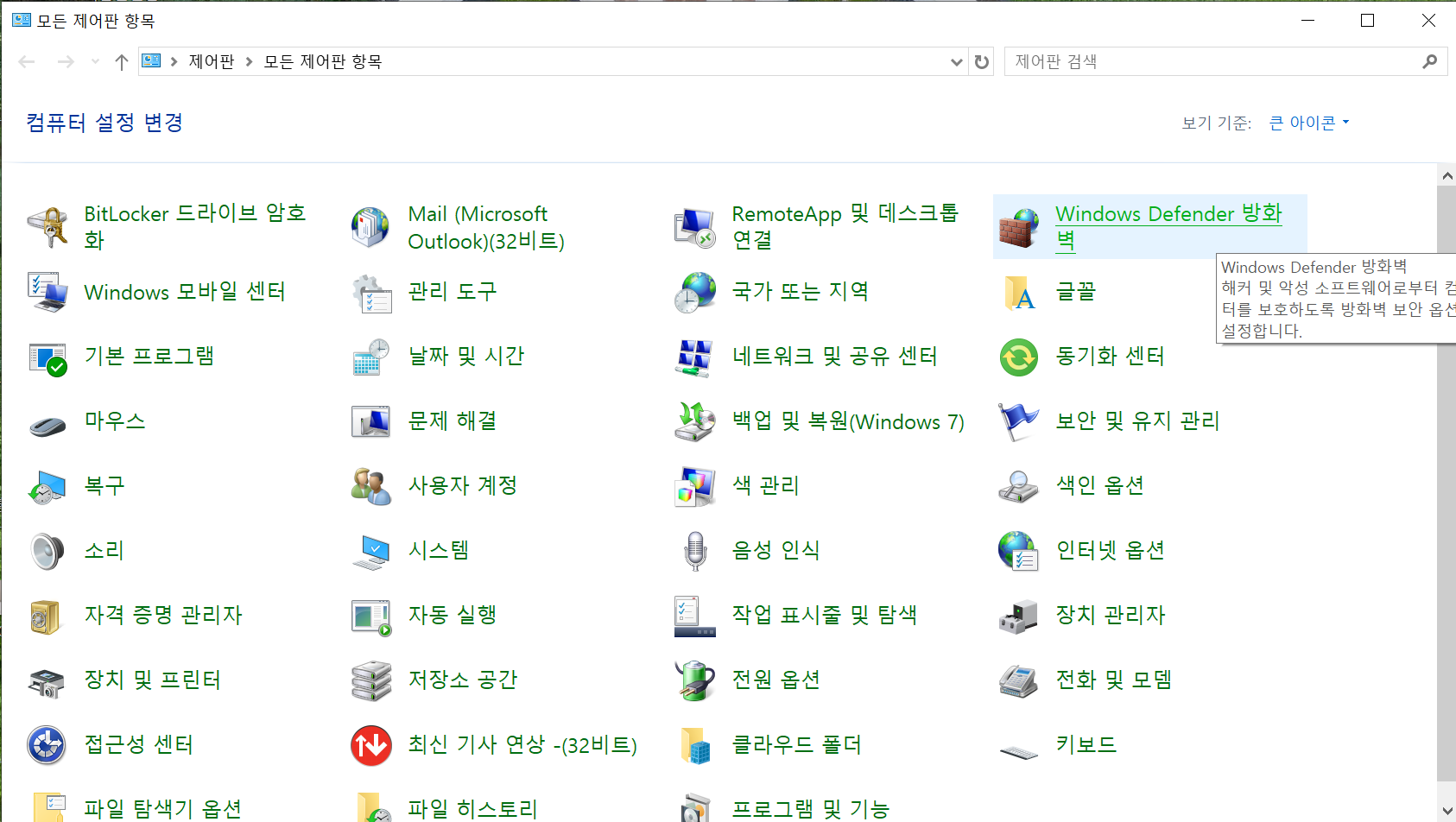Expand the 보기 기준 큰 아이콘 dropdown

click(x=1309, y=123)
